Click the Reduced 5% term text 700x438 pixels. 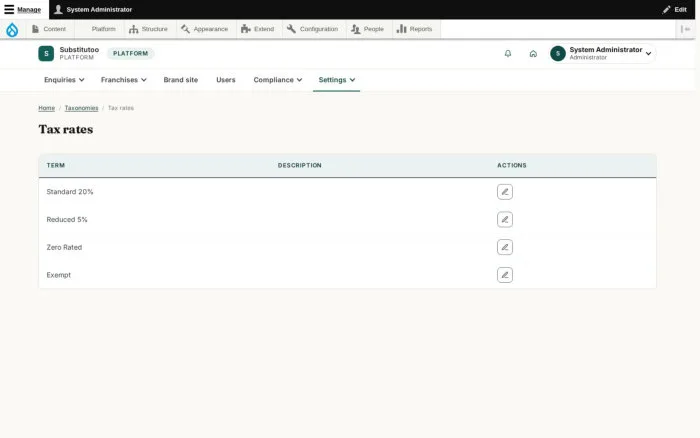click(67, 220)
